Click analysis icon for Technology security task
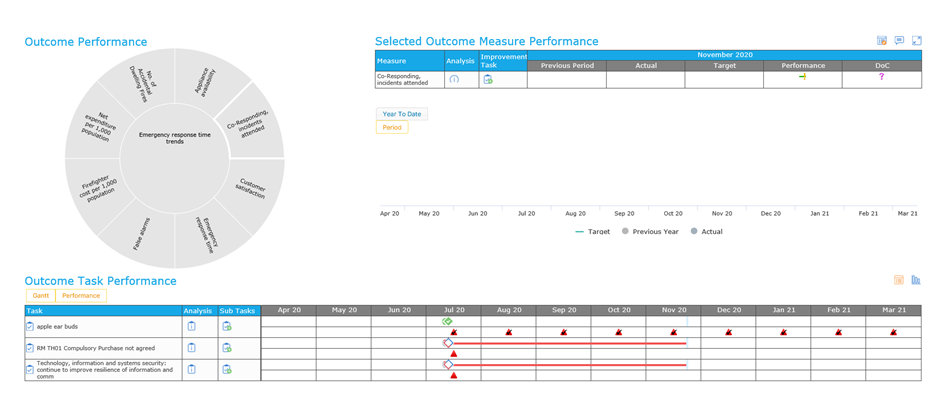 pos(191,369)
